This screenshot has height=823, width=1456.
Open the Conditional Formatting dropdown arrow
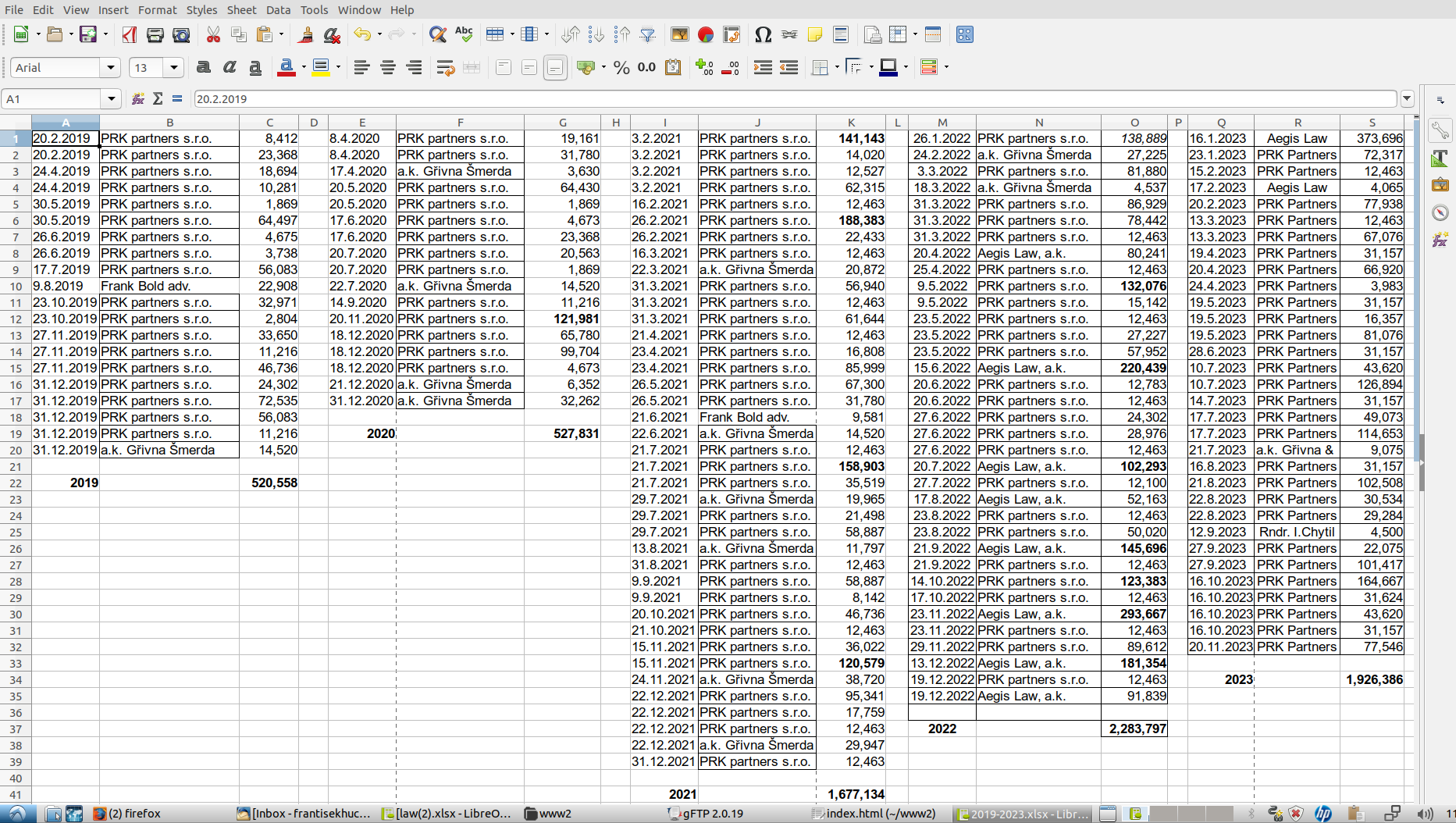pyautogui.click(x=946, y=67)
